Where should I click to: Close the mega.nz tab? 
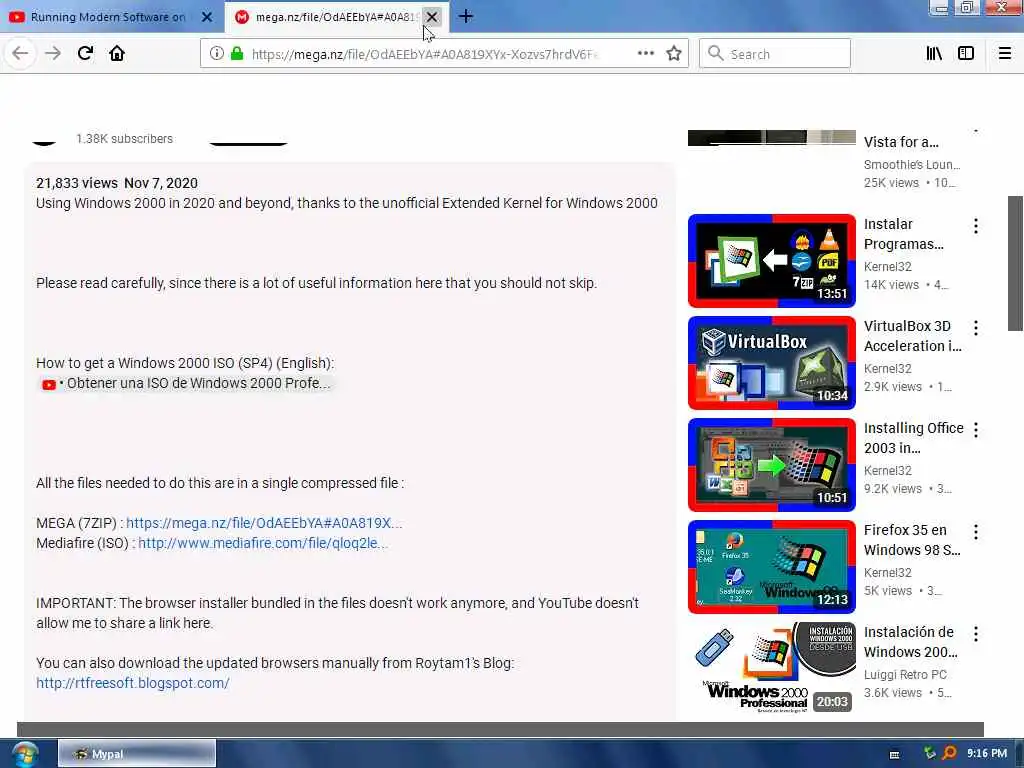432,17
